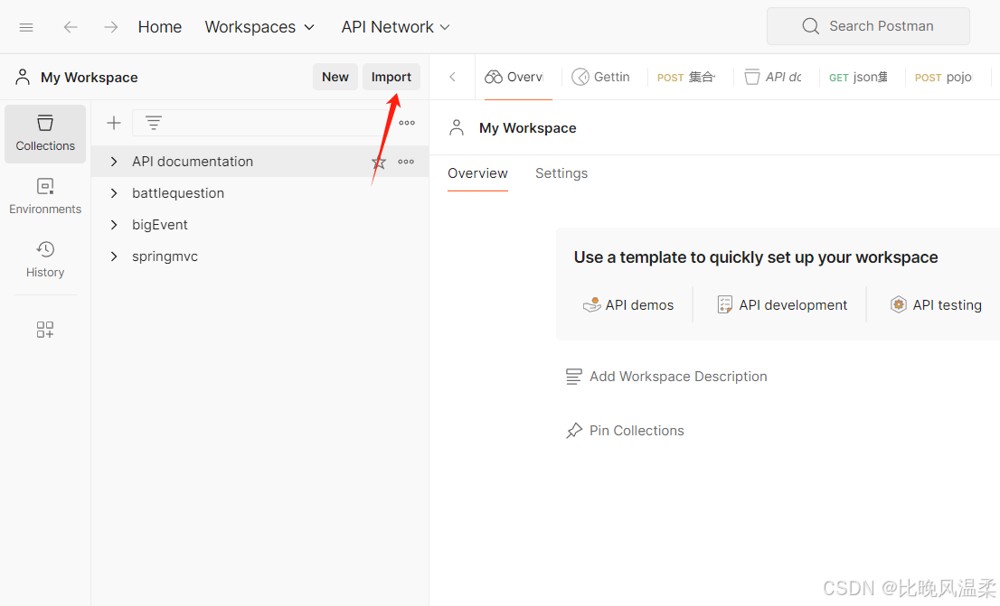
Task: Click the API testing template icon
Action: [x=898, y=304]
